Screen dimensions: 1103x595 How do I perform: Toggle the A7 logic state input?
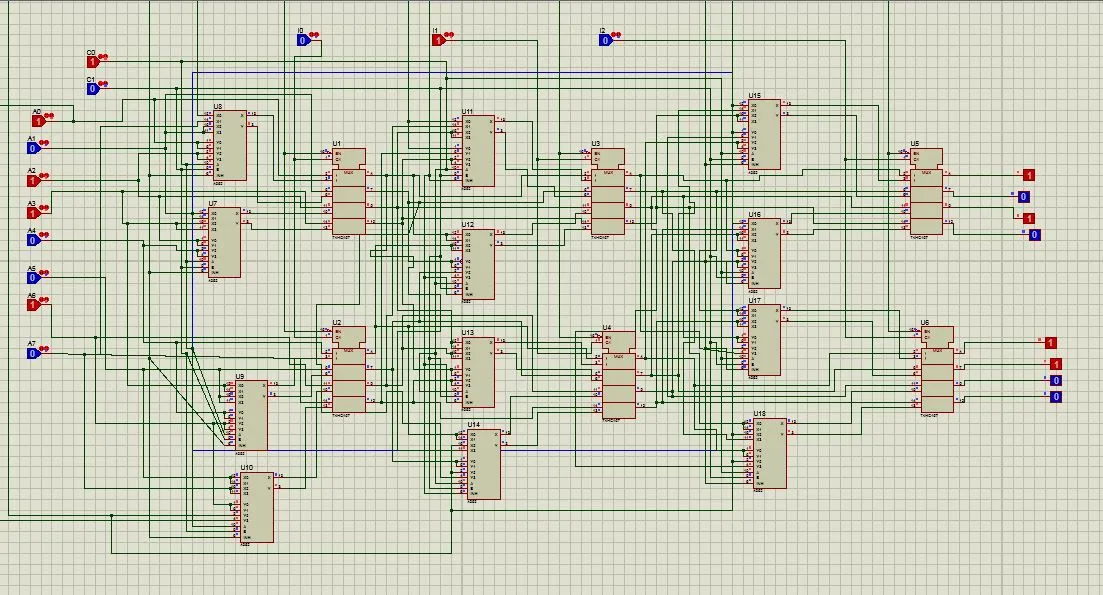tap(32, 353)
